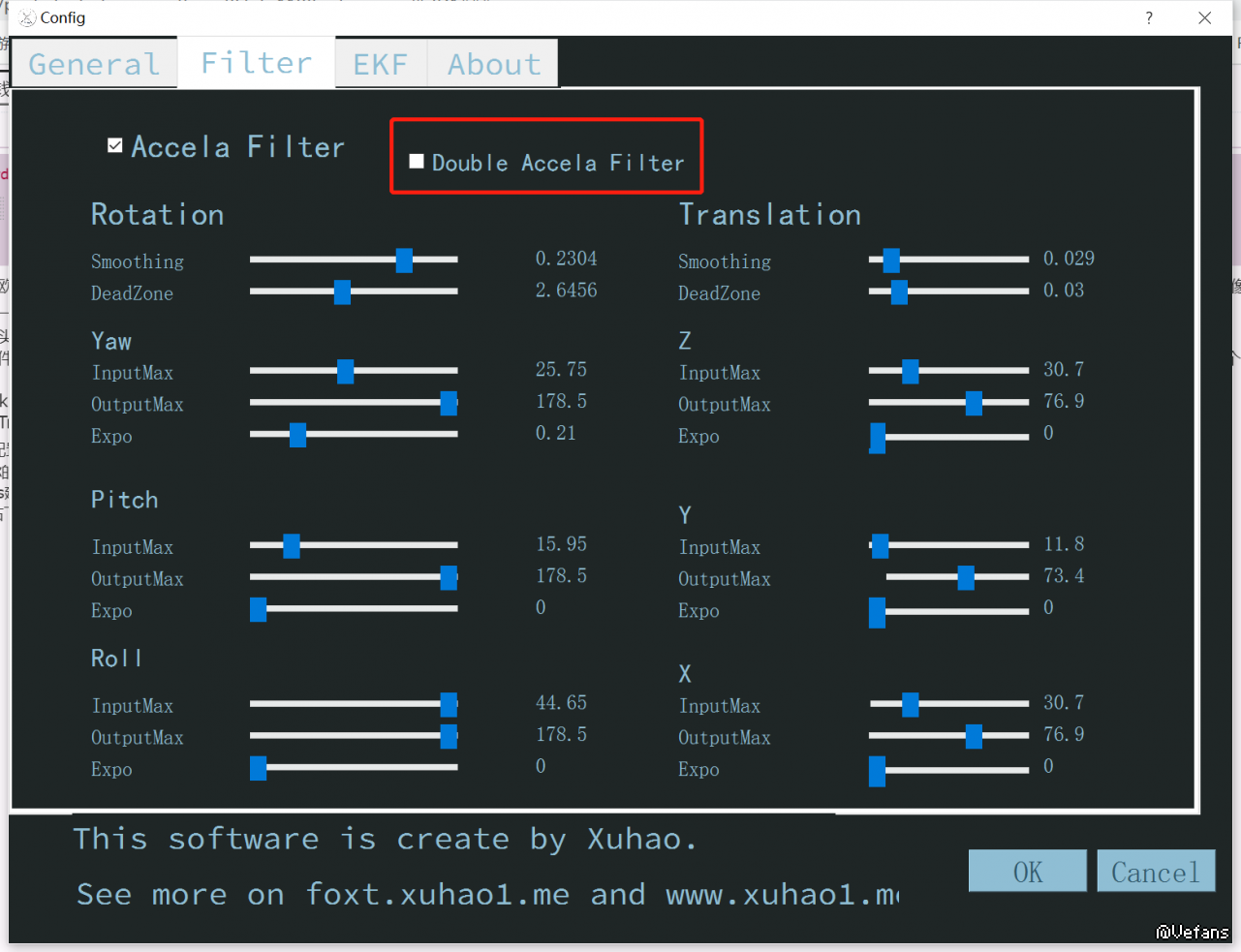Uncheck the Accela Filter checkbox

(115, 145)
